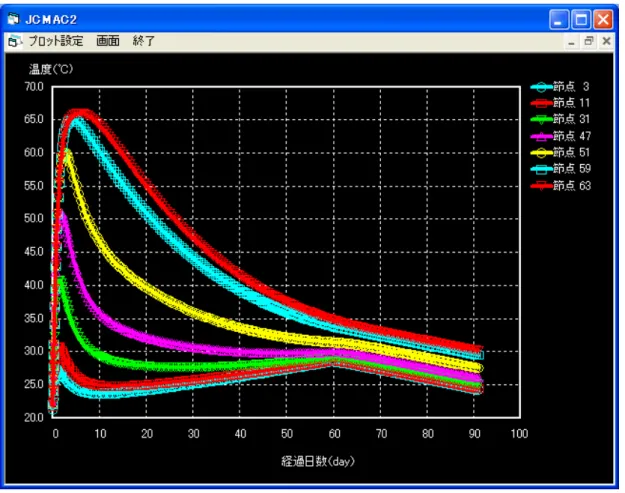Click the 45.0 y-axis label

pos(34,251)
